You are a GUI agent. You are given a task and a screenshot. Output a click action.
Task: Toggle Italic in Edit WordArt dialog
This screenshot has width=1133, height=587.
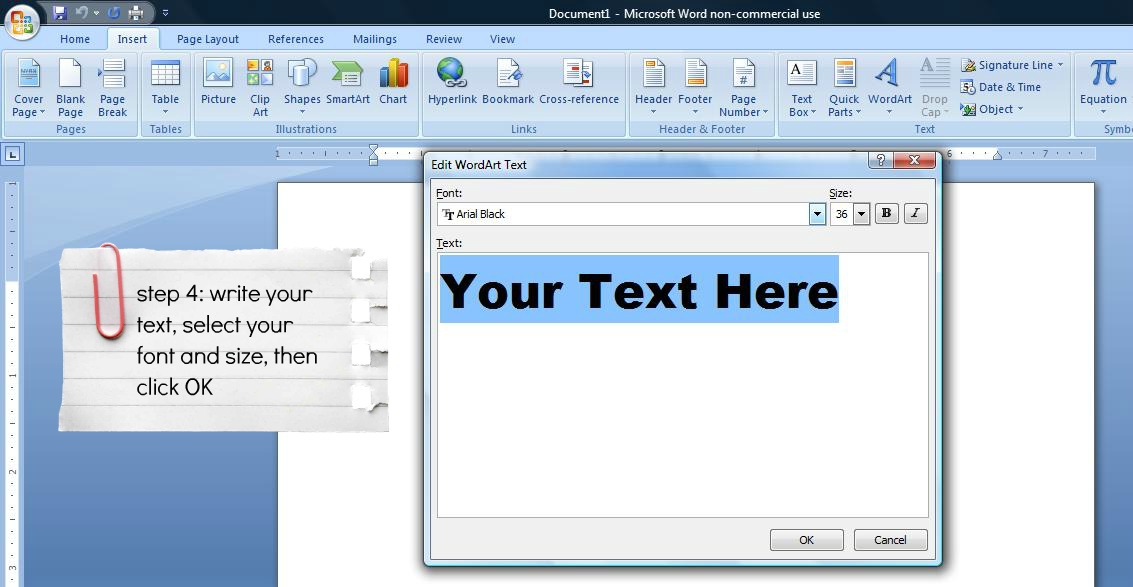915,214
